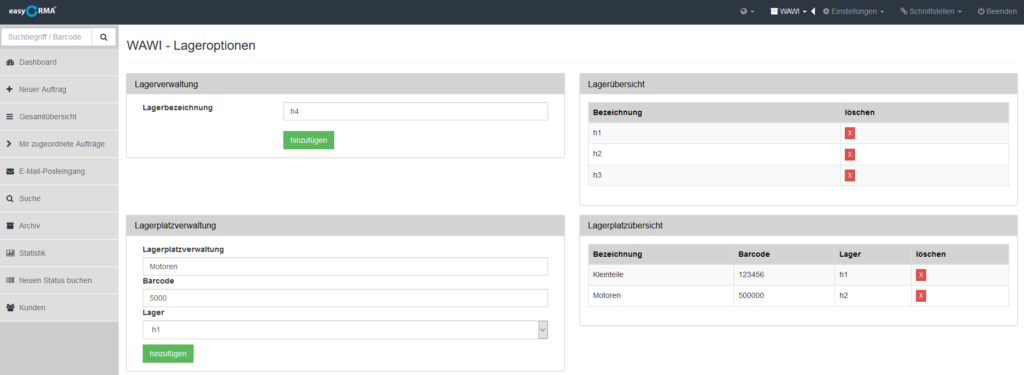The width and height of the screenshot is (1024, 375).
Task: Add warehouse with Lagerverwaltung hinzufügen button
Action: [308, 140]
